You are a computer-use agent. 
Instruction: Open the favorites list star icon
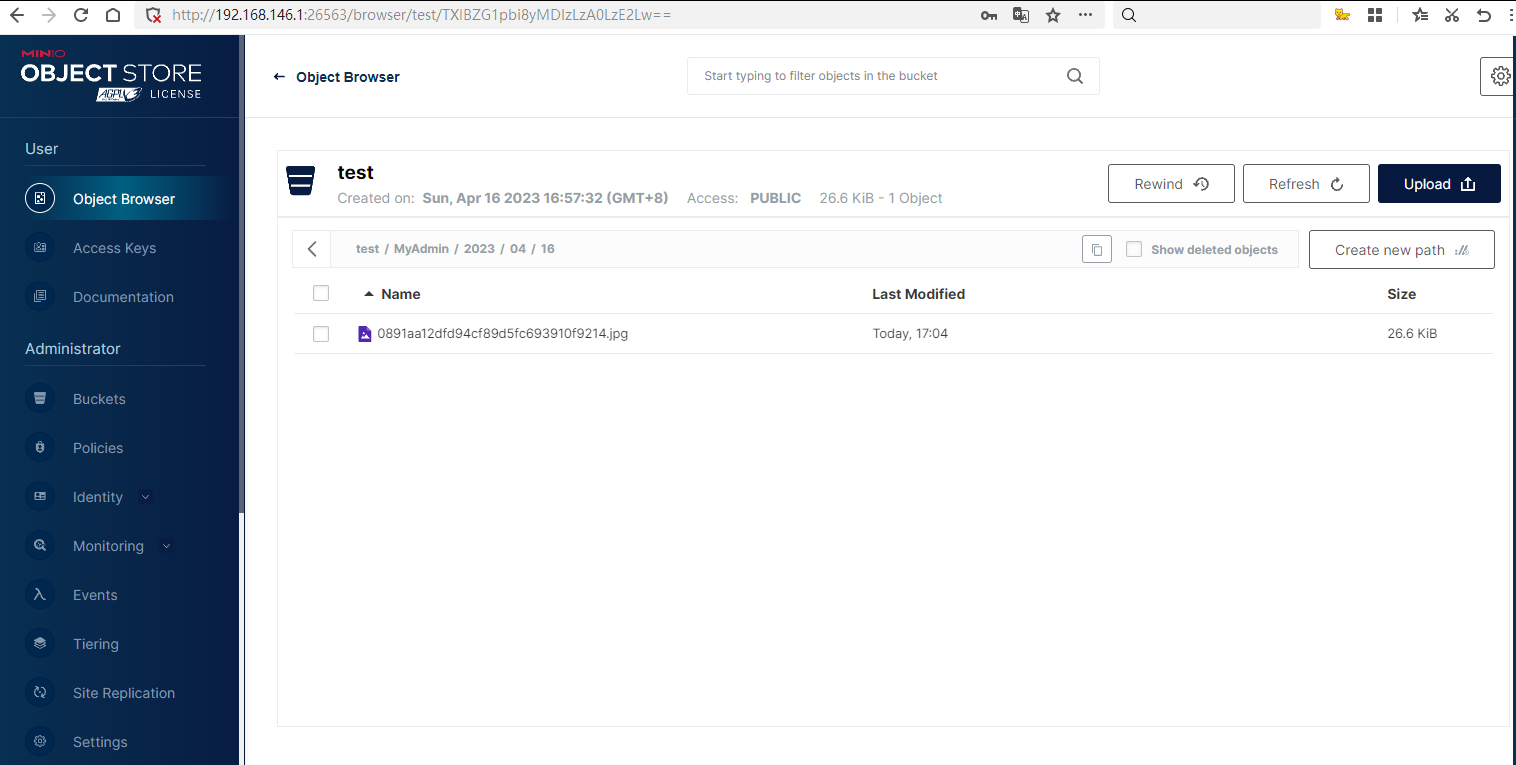pos(1421,15)
